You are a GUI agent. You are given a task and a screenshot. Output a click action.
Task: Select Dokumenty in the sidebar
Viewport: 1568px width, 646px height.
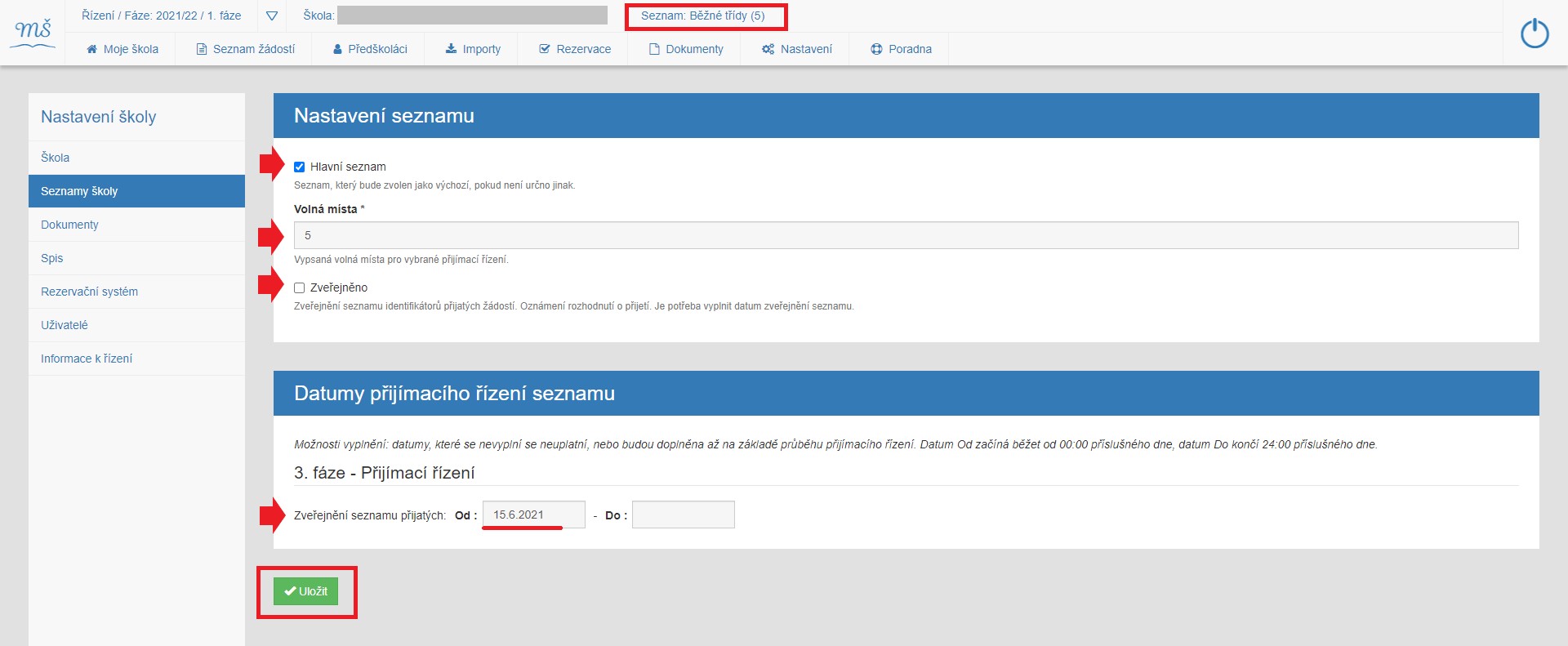136,225
